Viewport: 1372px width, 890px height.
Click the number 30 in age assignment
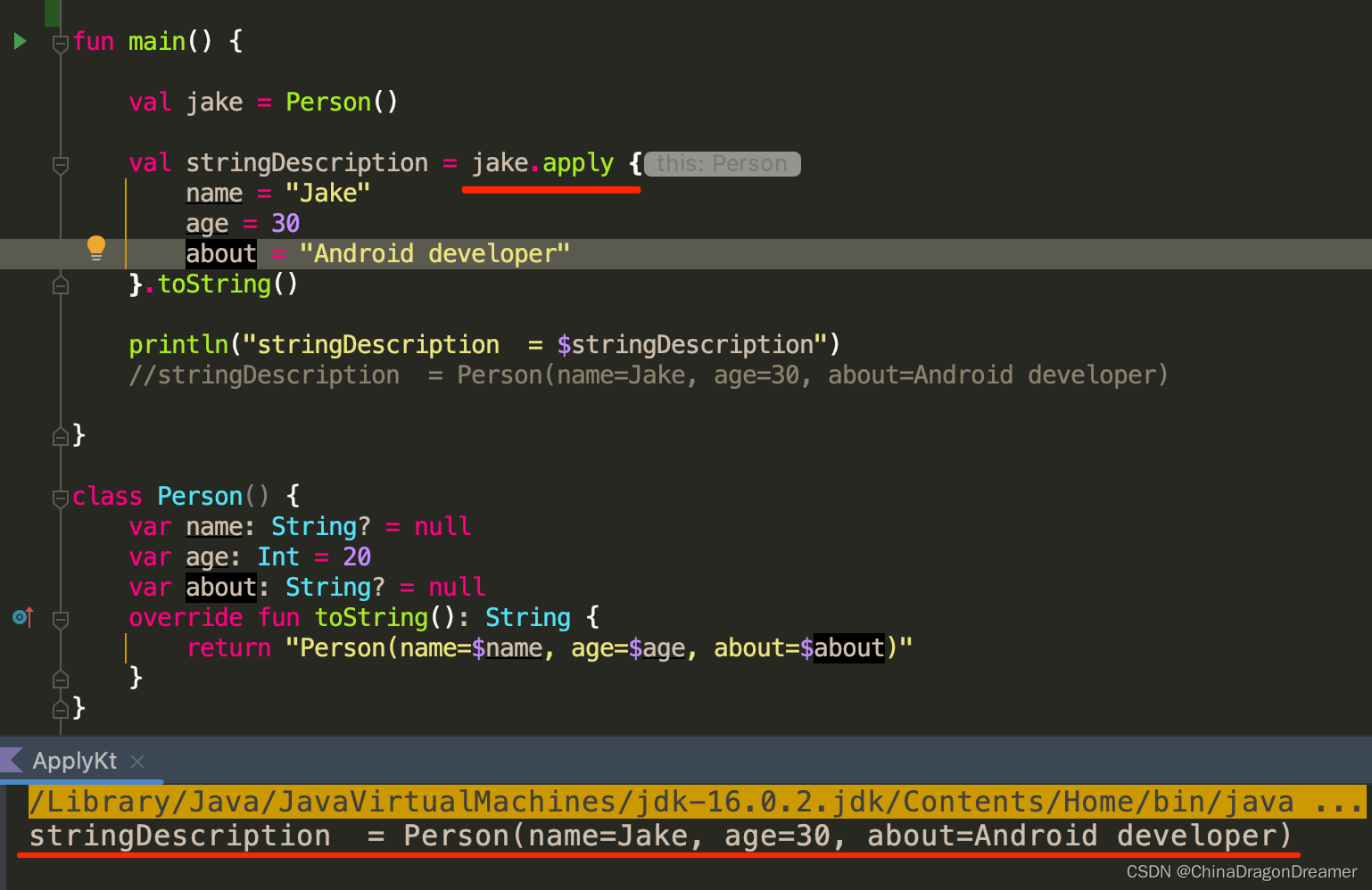click(285, 223)
